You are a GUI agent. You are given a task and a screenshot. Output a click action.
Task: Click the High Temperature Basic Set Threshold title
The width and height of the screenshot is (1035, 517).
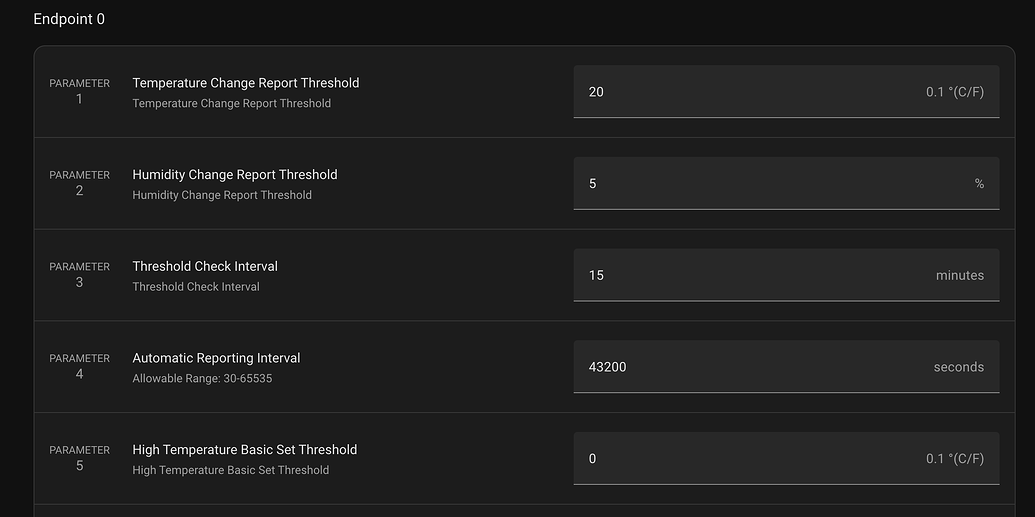(x=244, y=450)
